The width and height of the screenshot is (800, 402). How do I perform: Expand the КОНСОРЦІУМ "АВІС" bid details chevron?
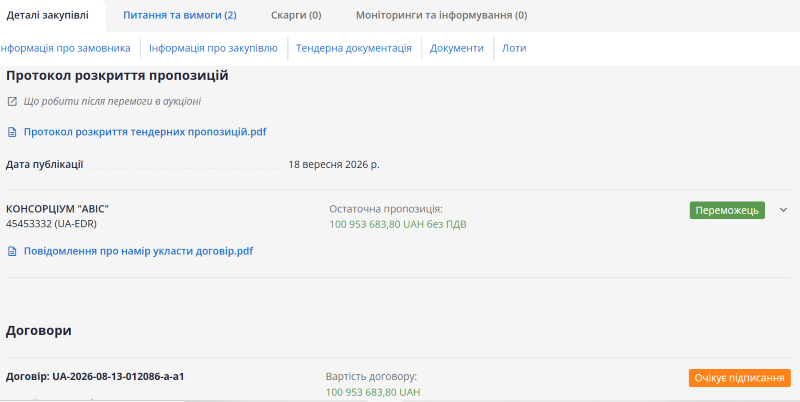(784, 210)
